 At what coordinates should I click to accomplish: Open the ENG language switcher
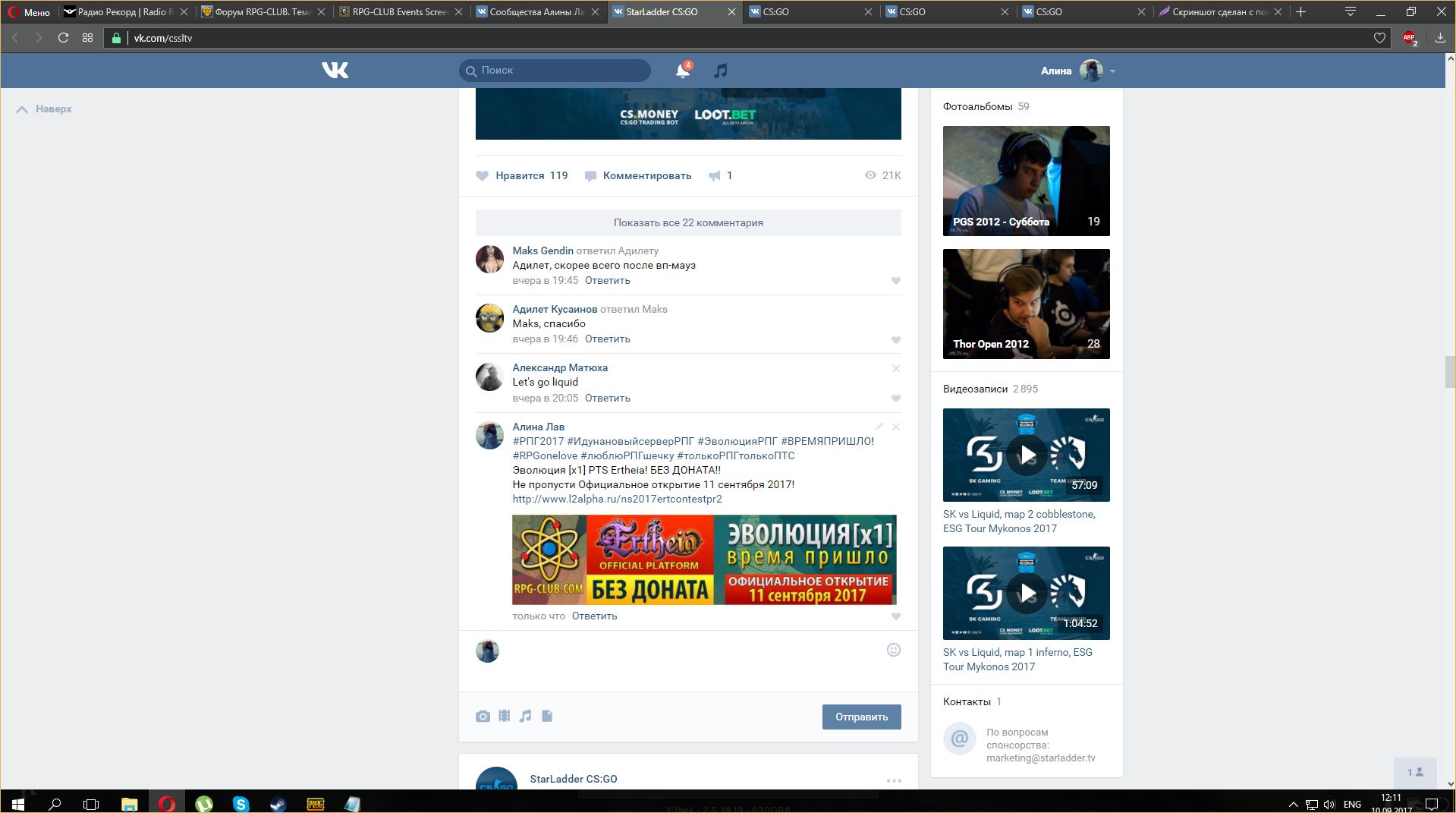[1352, 804]
